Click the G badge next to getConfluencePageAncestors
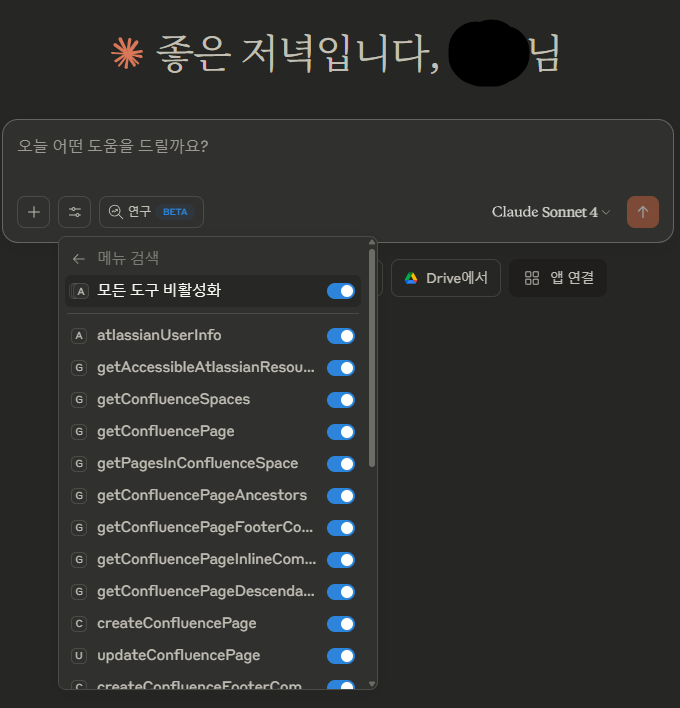 (x=79, y=496)
